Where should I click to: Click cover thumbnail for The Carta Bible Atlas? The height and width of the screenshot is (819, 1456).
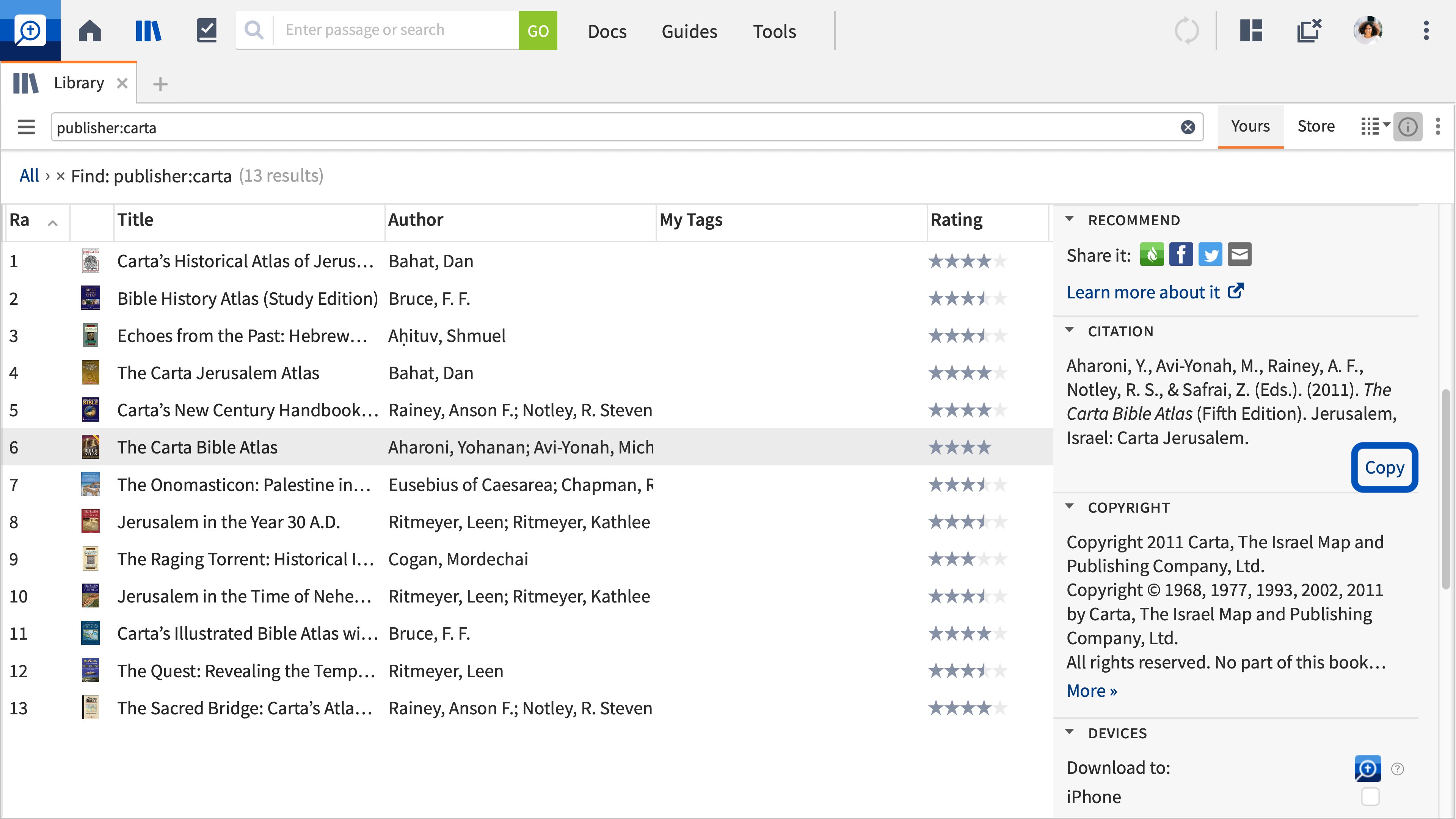91,447
